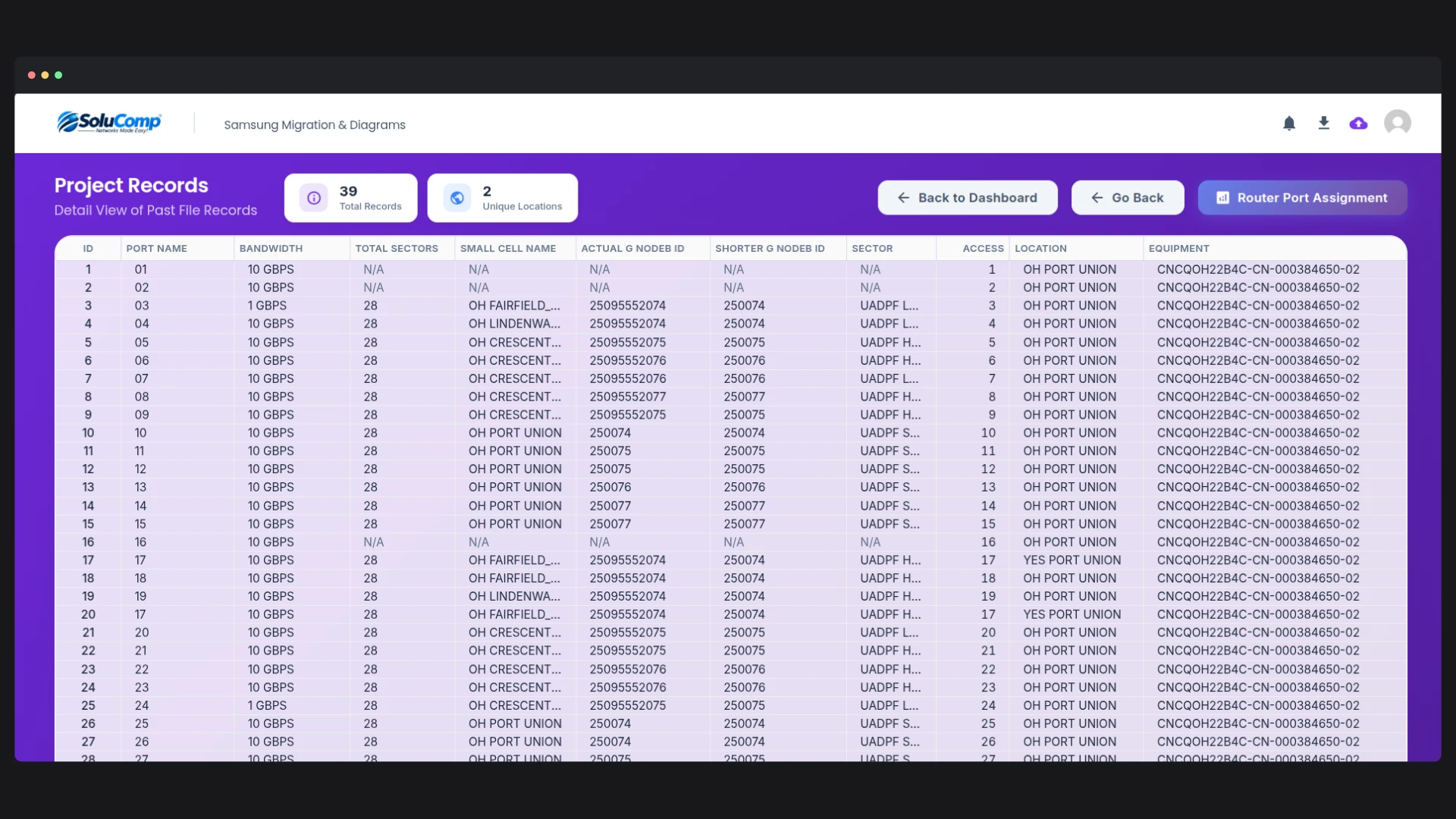Click 'N/A' total sectors in row 16

click(x=373, y=542)
